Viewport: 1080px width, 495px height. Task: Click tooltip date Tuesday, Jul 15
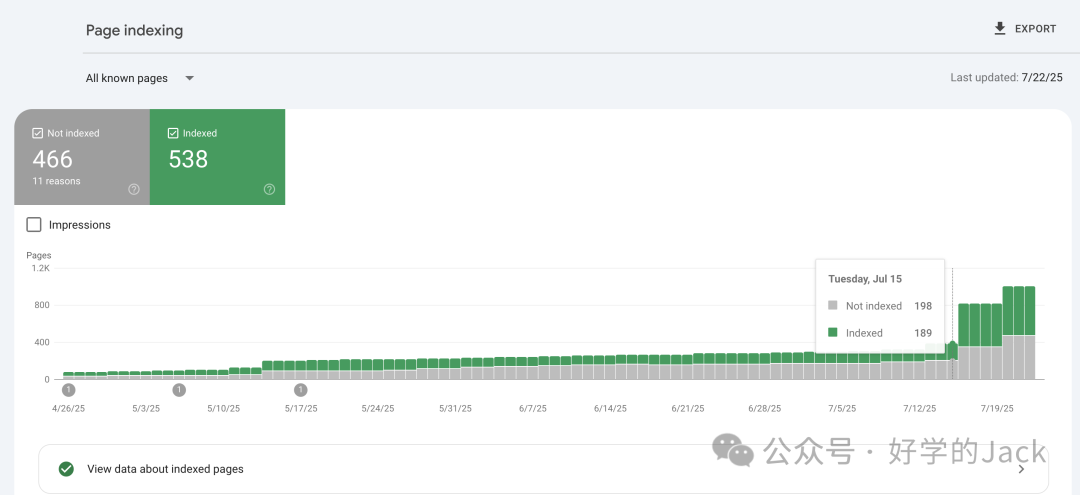click(x=864, y=279)
